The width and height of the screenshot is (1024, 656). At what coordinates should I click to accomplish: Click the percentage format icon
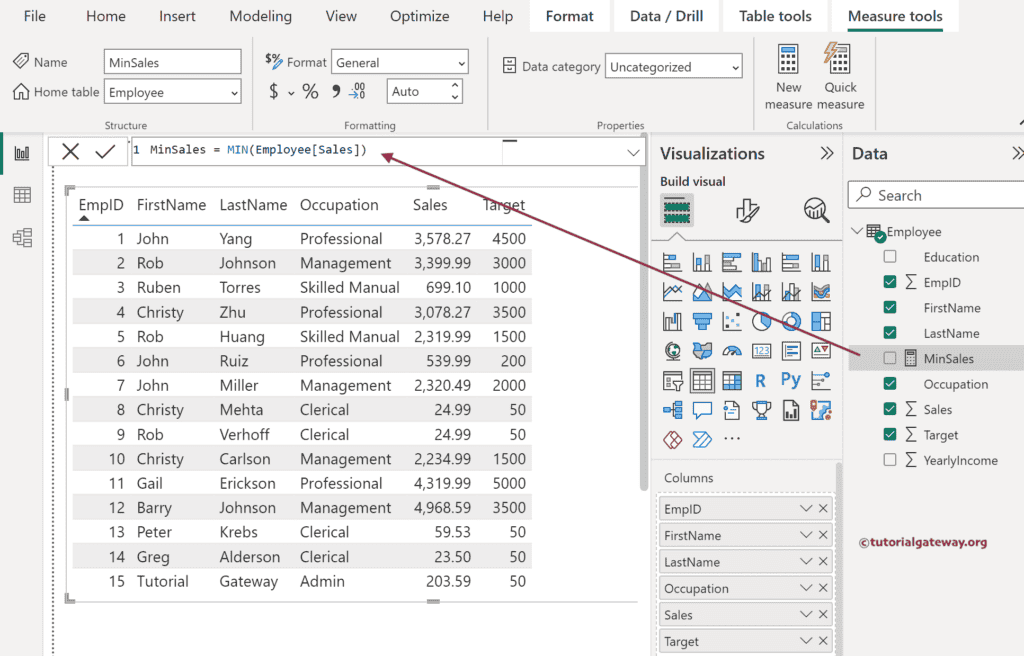(x=310, y=92)
